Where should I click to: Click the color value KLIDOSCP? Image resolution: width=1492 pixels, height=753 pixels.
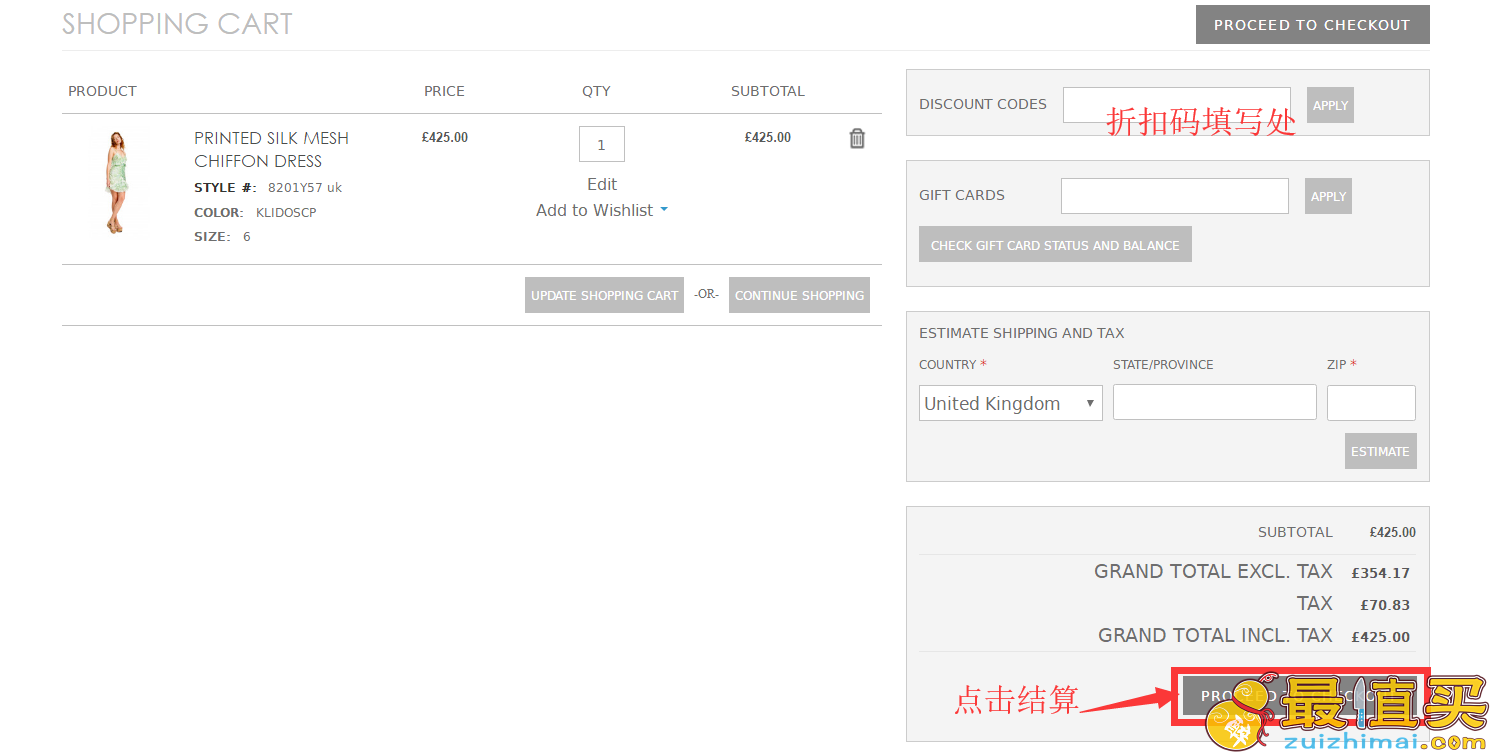point(286,212)
